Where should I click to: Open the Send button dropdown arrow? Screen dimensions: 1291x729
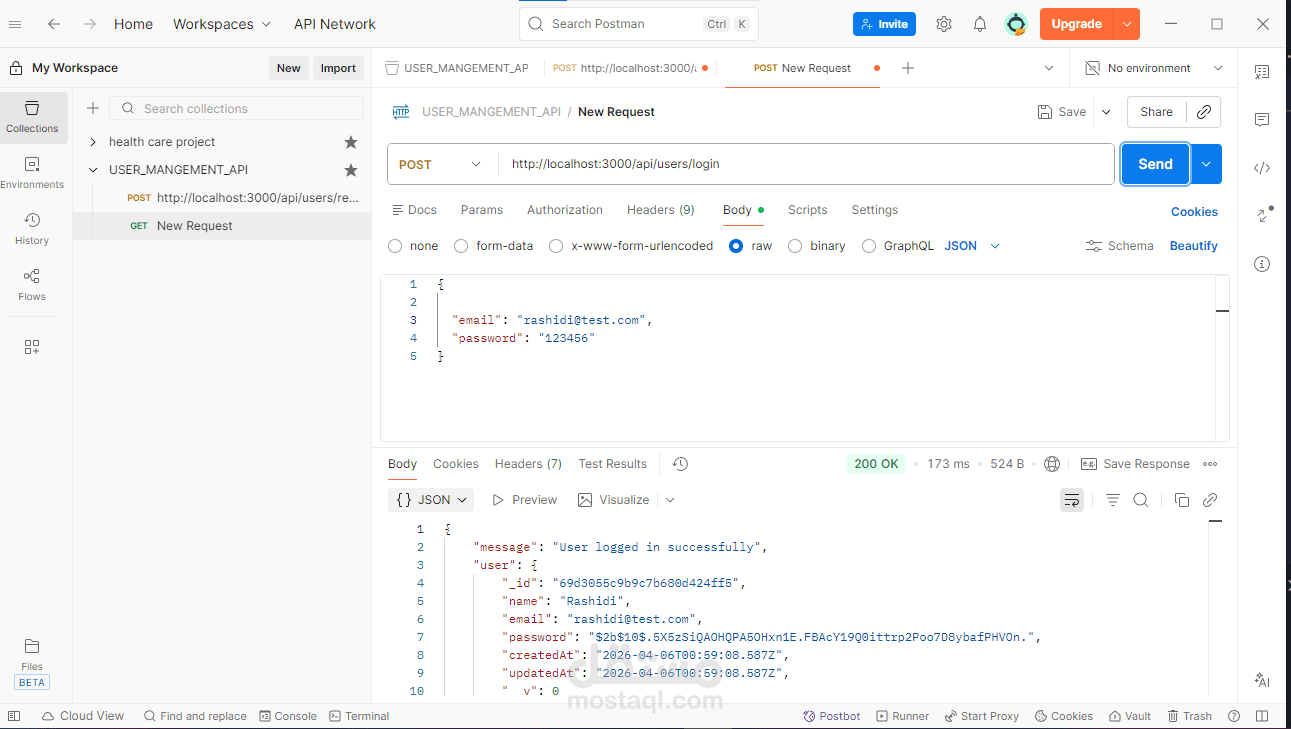click(x=1207, y=164)
